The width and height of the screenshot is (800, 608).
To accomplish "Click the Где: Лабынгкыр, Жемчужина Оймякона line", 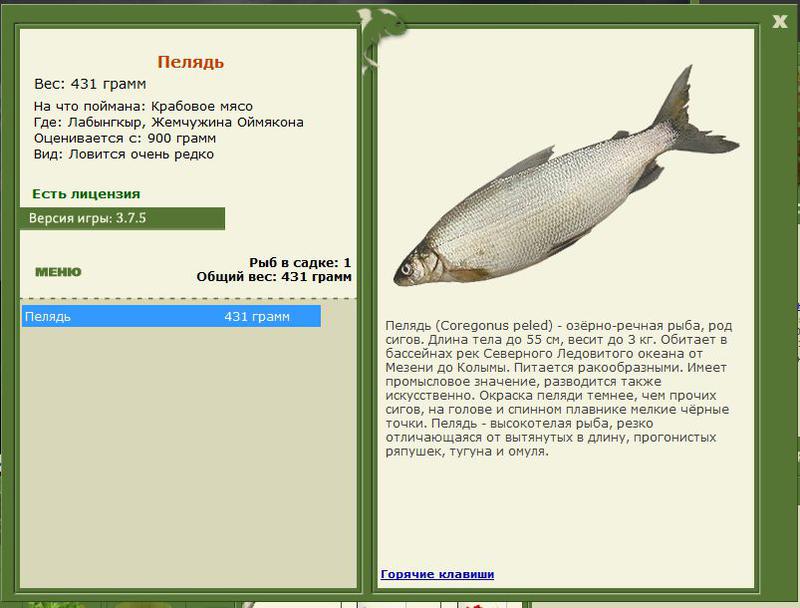I will pos(169,122).
